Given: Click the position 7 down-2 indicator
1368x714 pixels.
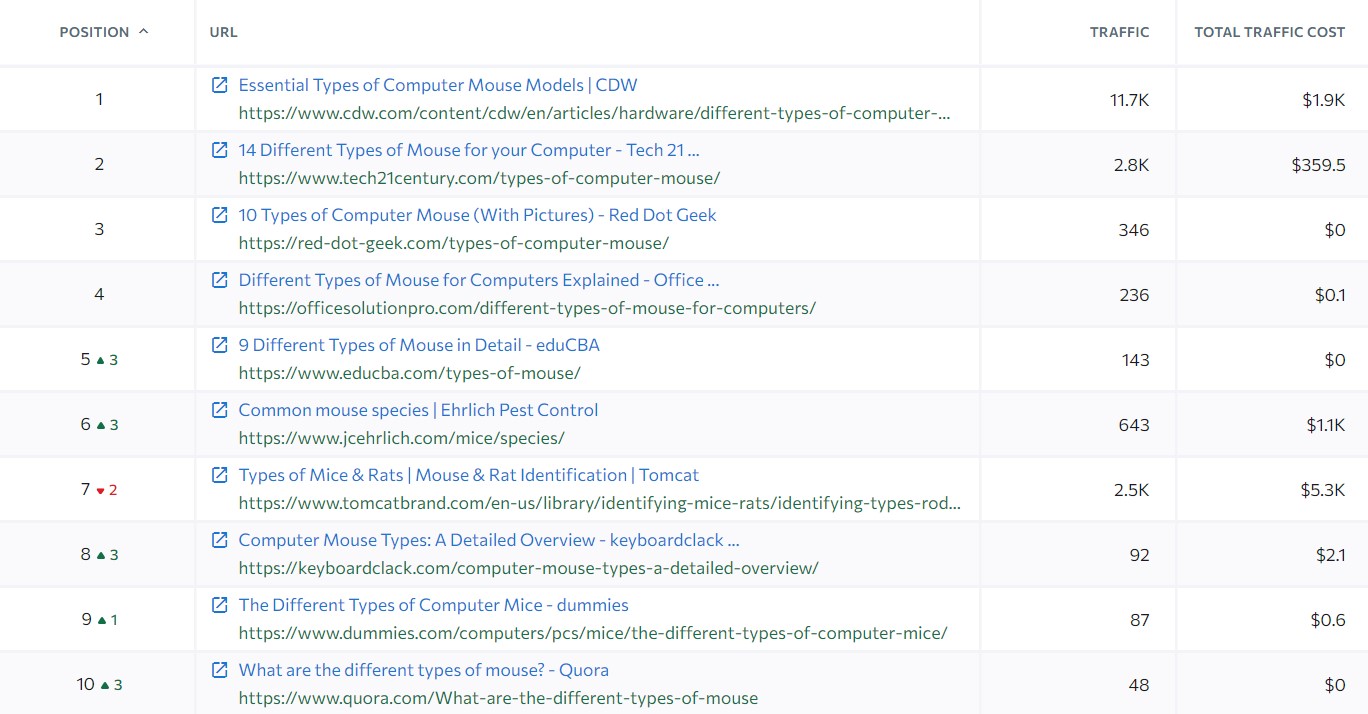Looking at the screenshot, I should 107,490.
